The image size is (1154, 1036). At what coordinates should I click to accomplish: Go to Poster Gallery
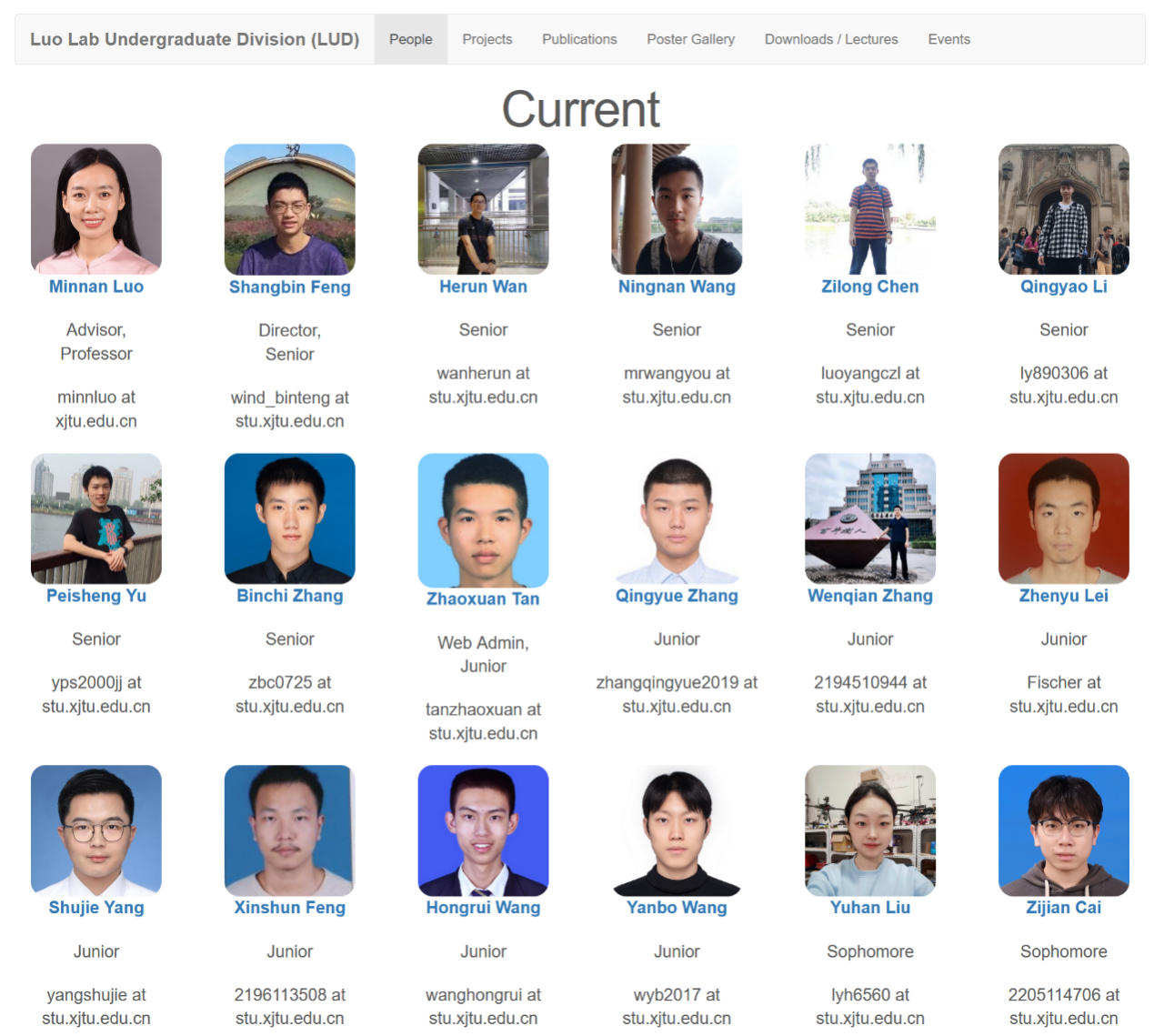click(690, 39)
